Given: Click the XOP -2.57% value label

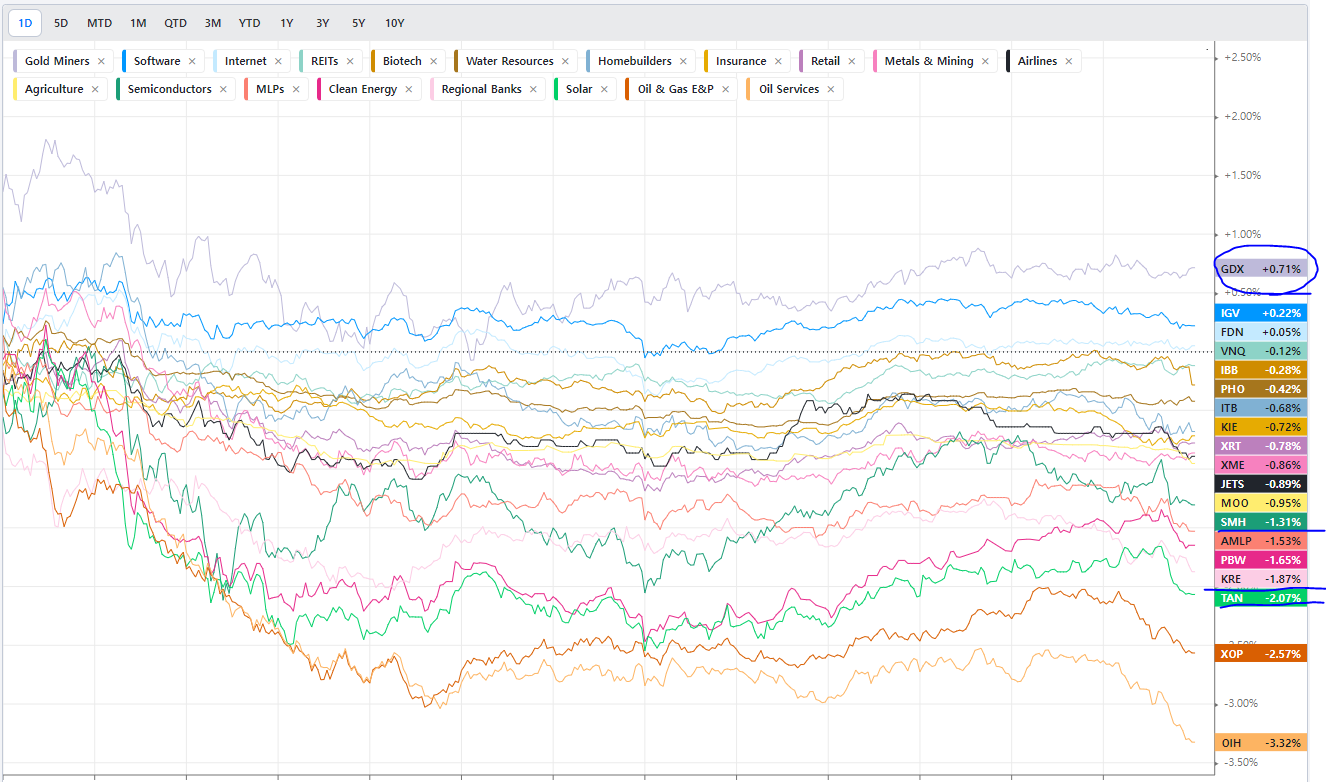Looking at the screenshot, I should [1261, 654].
